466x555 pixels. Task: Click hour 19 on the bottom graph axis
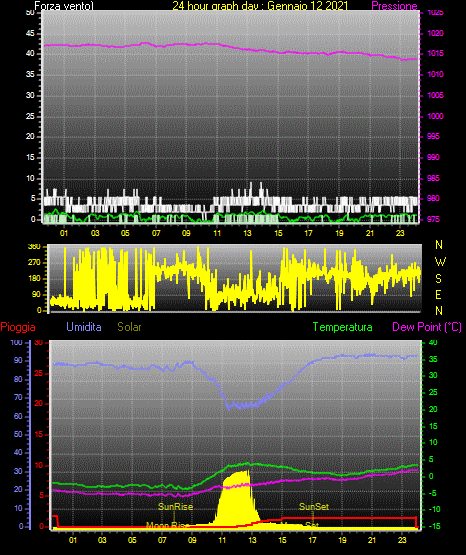click(x=342, y=540)
